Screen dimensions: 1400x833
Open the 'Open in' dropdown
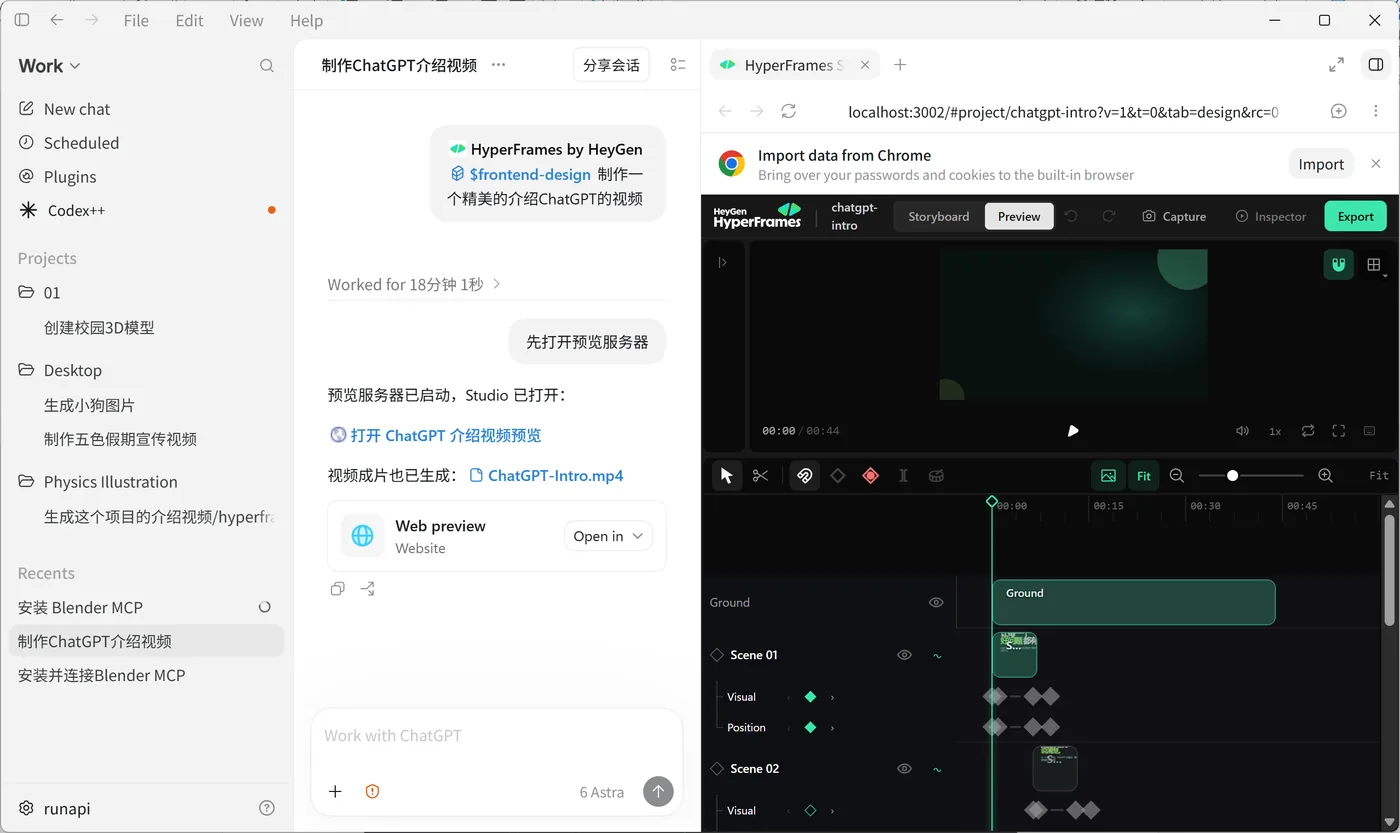pos(608,536)
